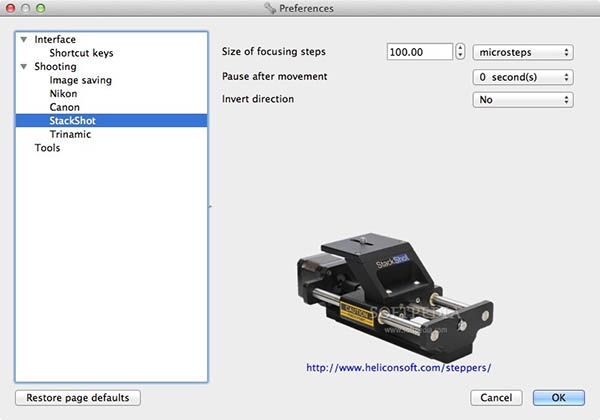Select the Nikon settings page

click(64, 94)
